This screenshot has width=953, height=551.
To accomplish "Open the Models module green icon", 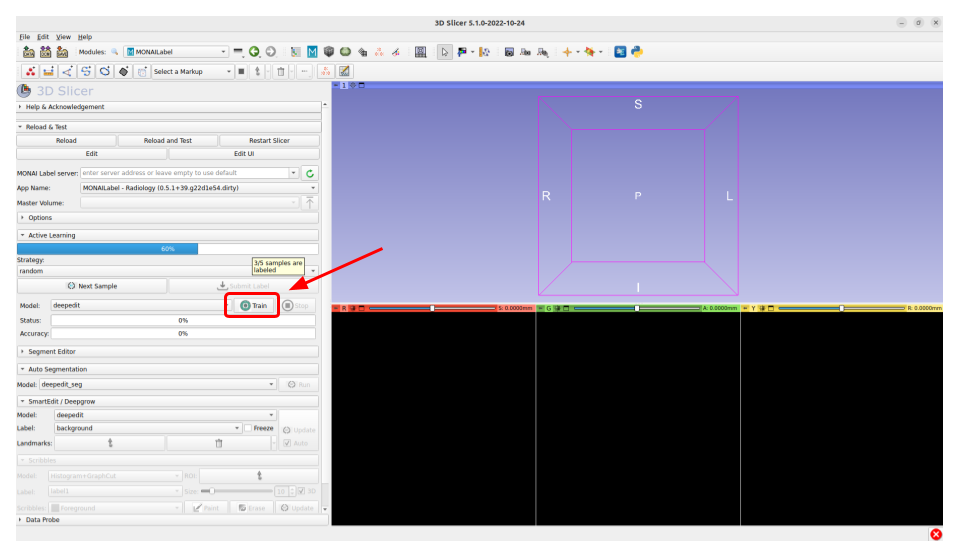I will [x=345, y=52].
